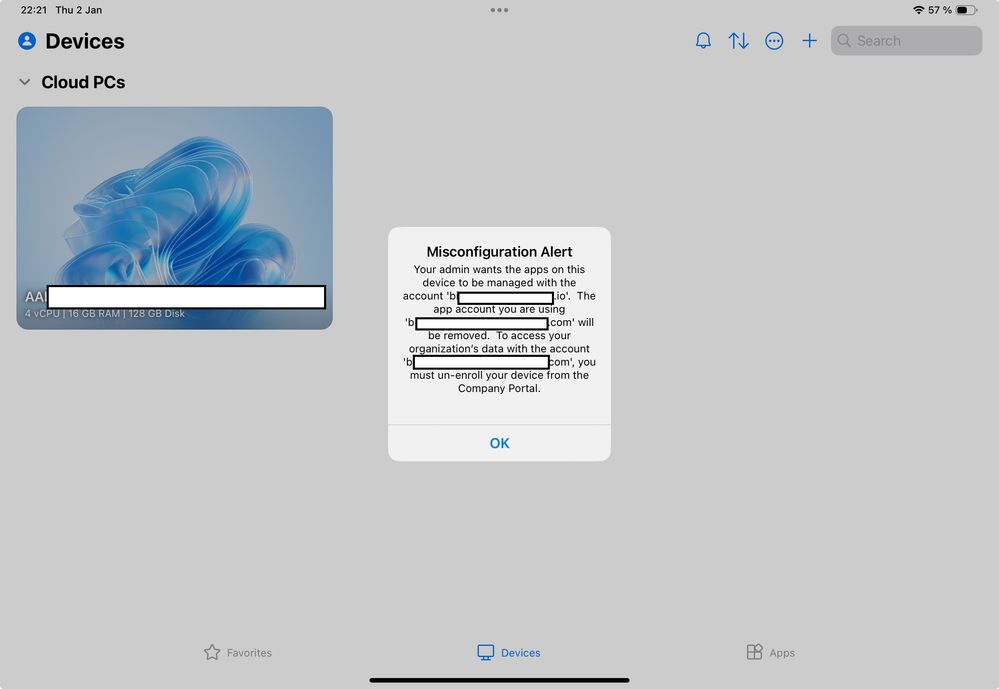The image size is (999, 689).
Task: Switch to the Favorites tab
Action: [x=238, y=653]
